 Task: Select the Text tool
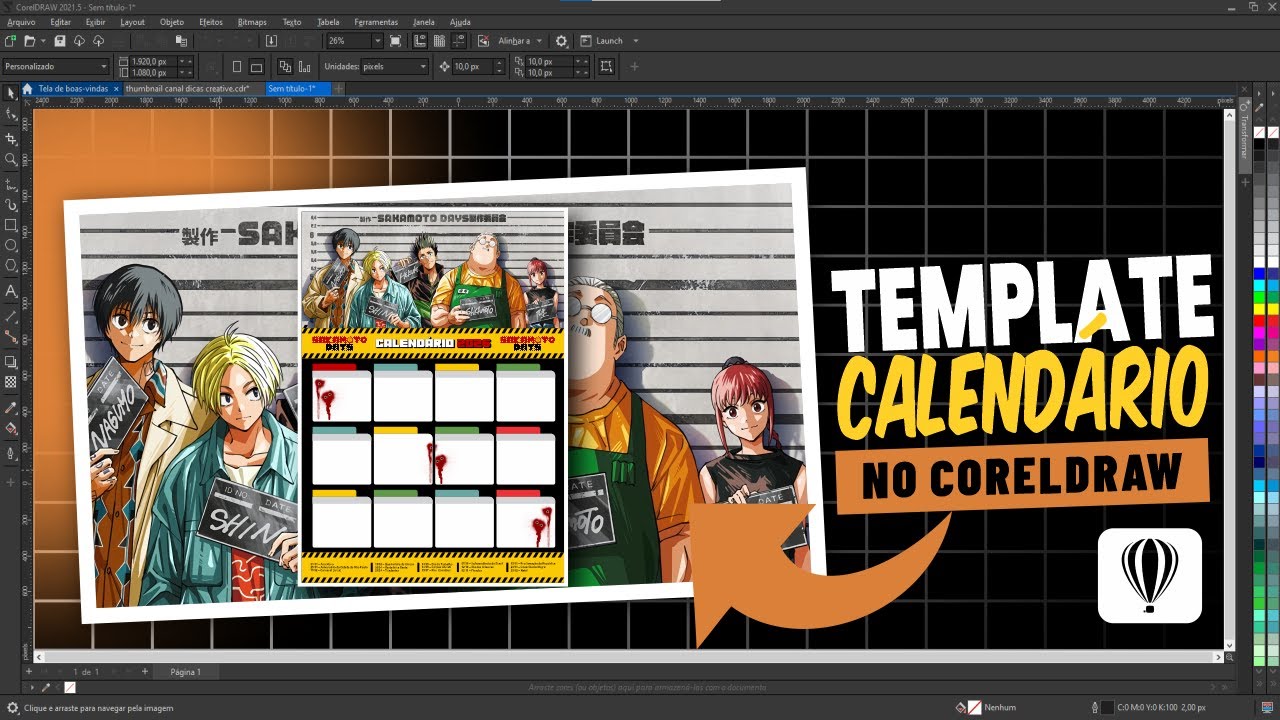coord(11,291)
